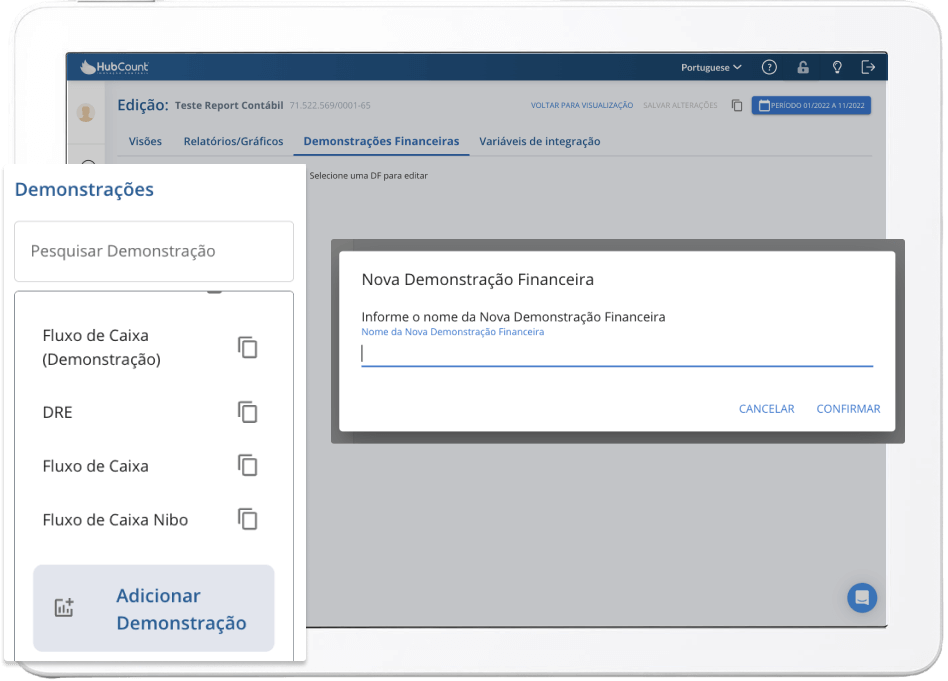Select the Fluxo de Caixa item
Image resolution: width=948 pixels, height=681 pixels.
click(96, 466)
